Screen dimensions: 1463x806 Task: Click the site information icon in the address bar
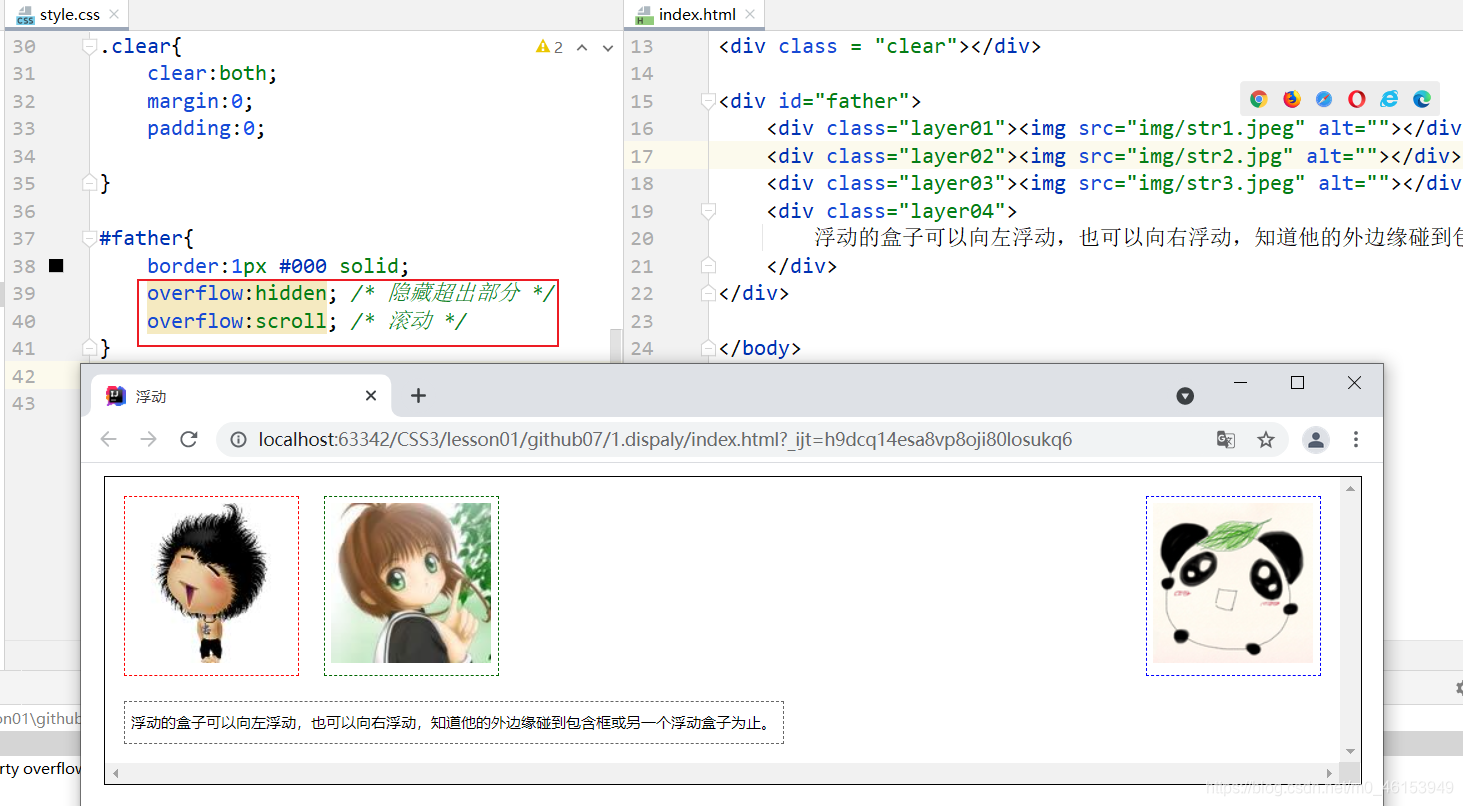coord(236,438)
